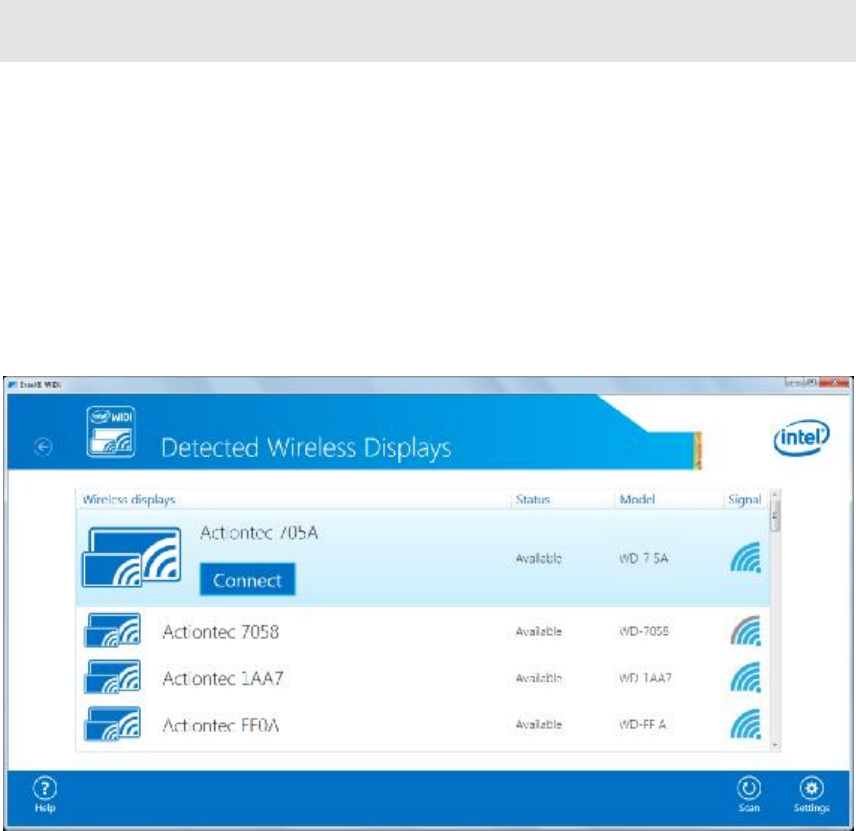Click the Connect button for Actiontec 705A

247,580
